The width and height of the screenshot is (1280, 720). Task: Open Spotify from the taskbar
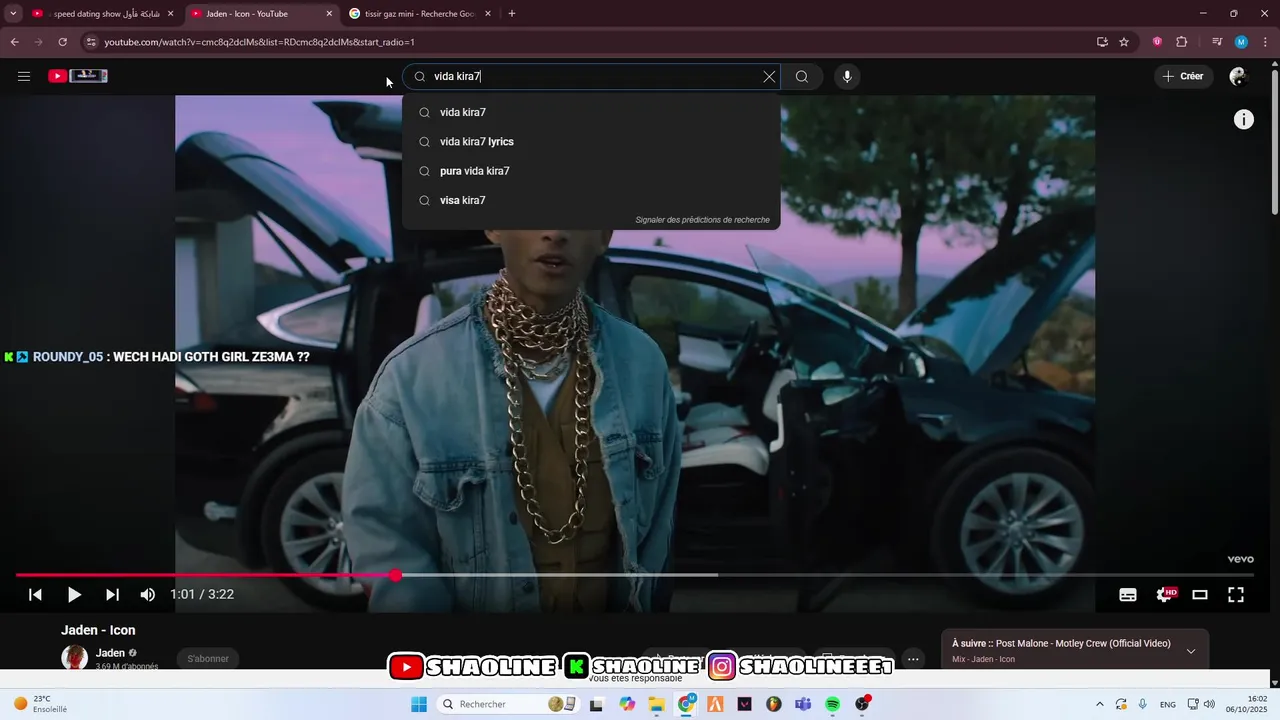pos(833,704)
